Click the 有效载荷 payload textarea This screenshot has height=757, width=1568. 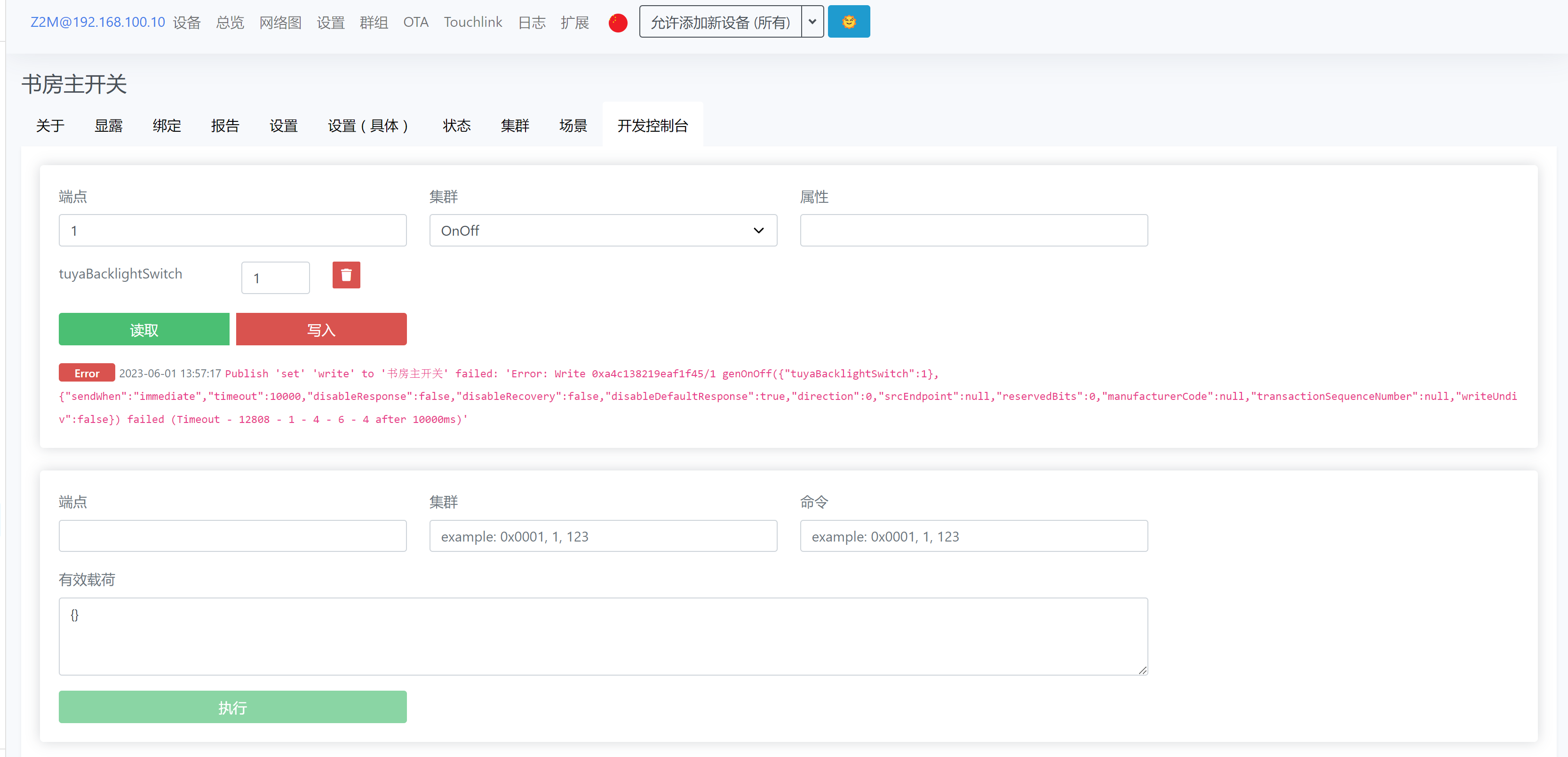tap(603, 636)
